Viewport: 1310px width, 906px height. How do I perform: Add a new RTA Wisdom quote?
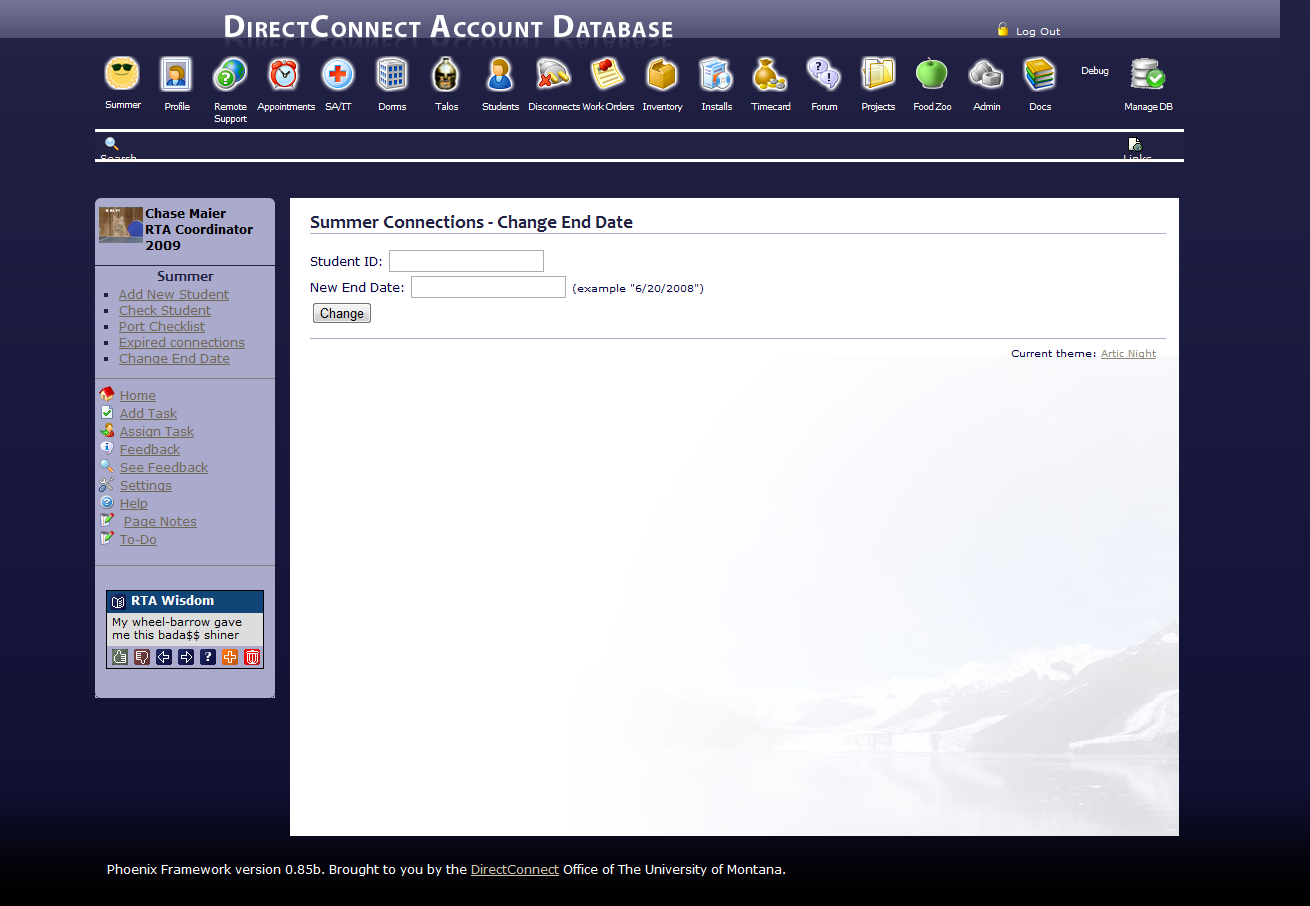pyautogui.click(x=230, y=657)
